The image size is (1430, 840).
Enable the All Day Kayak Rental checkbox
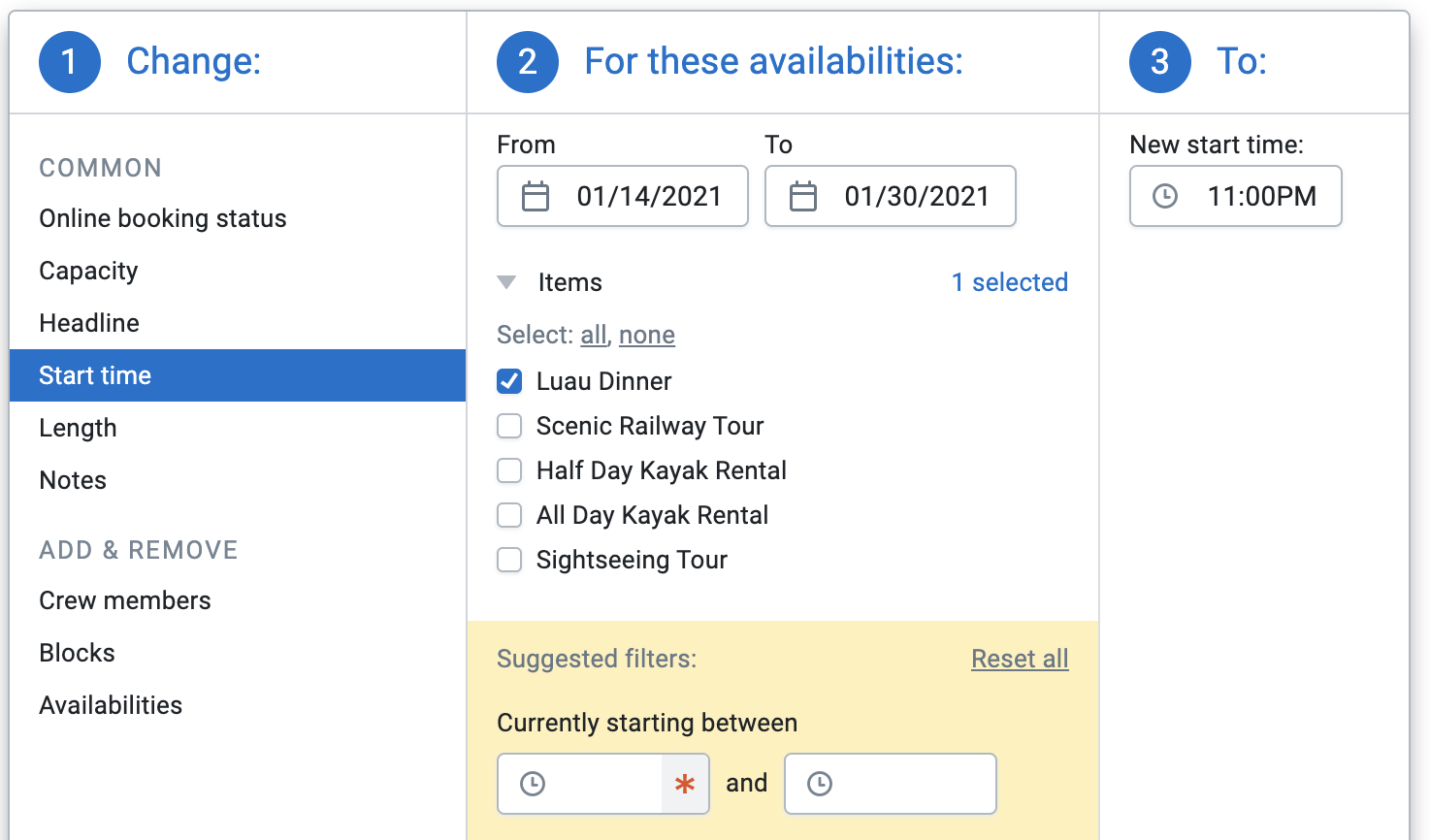click(509, 515)
